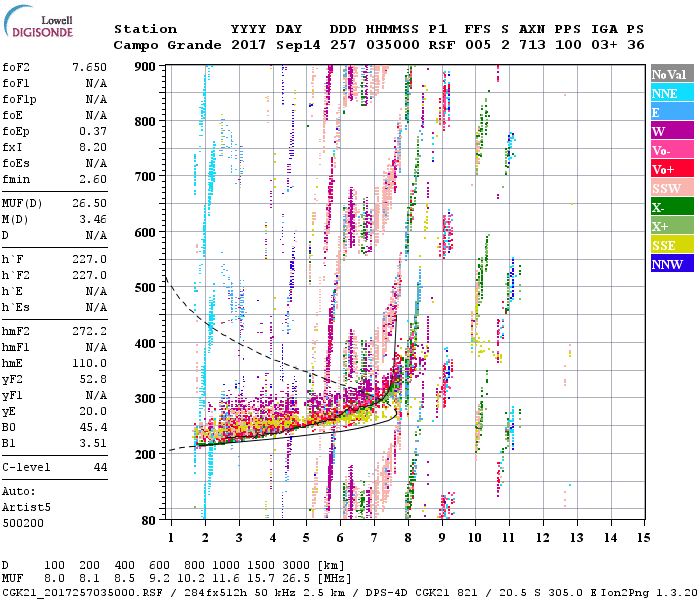Click the 500200 version number
The height and width of the screenshot is (600, 700).
(x=23, y=523)
